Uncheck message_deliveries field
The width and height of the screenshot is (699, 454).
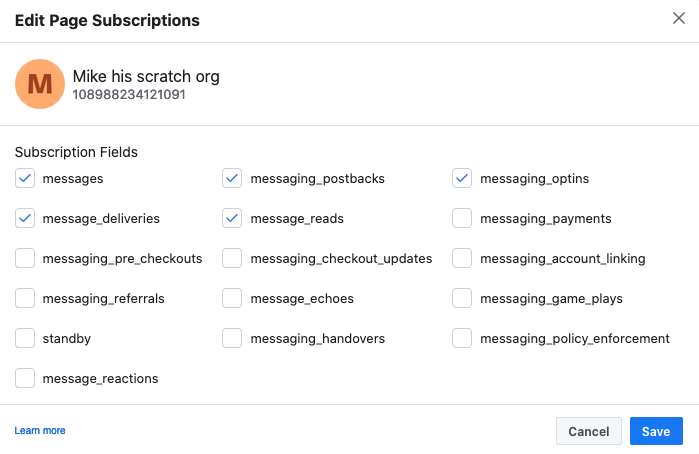click(x=25, y=218)
